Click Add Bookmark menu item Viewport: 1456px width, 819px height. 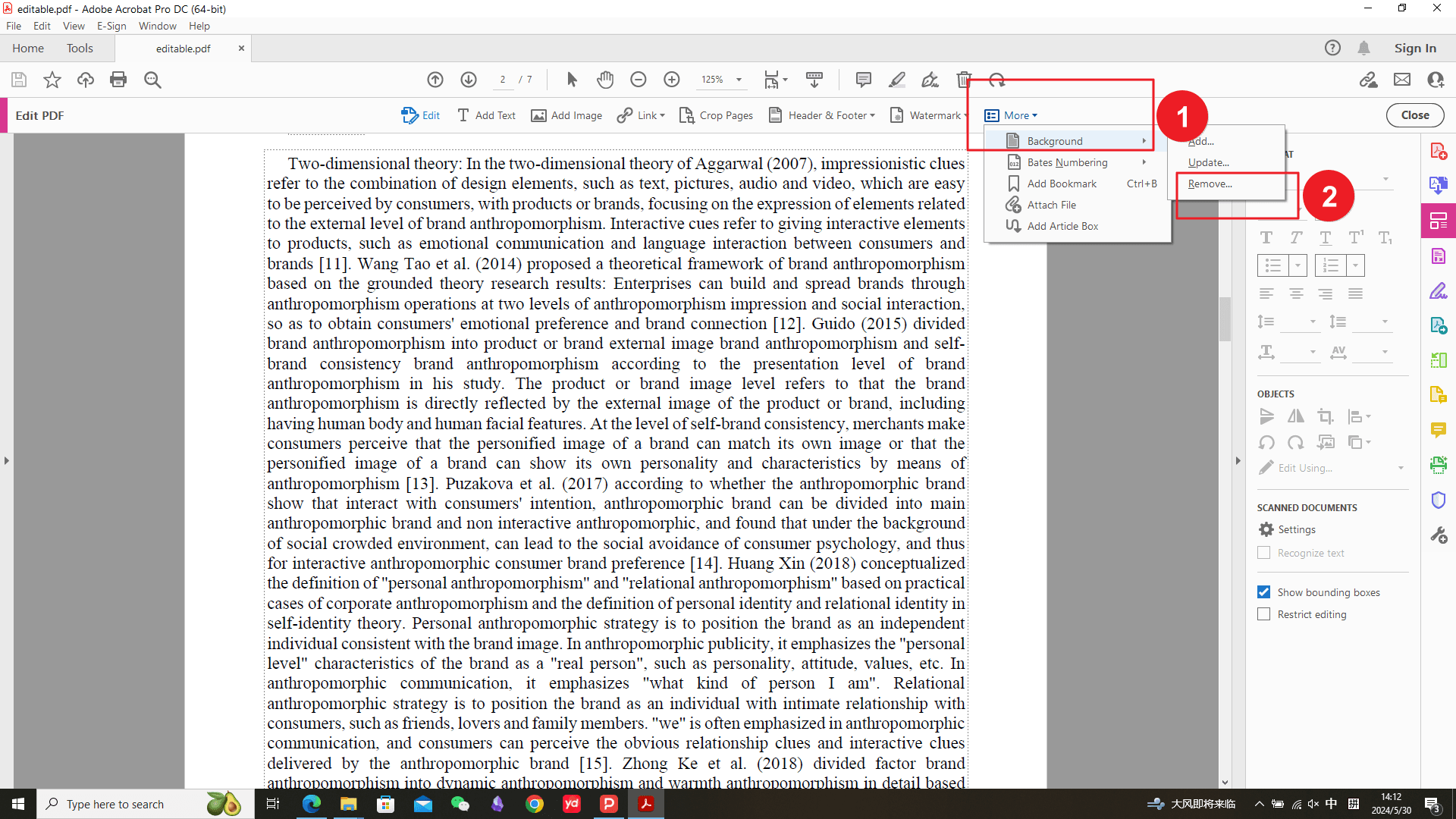coord(1061,183)
